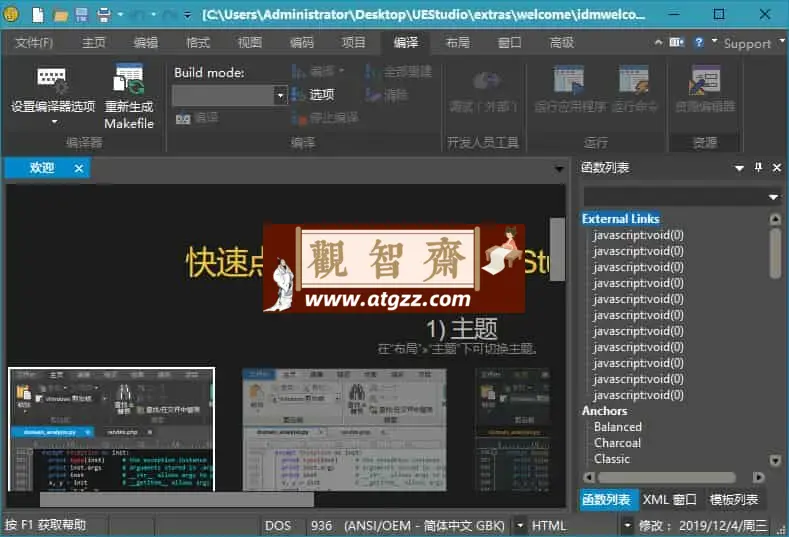This screenshot has width=789, height=537.
Task: Close the 欢迎 tab with its X
Action: (x=78, y=168)
